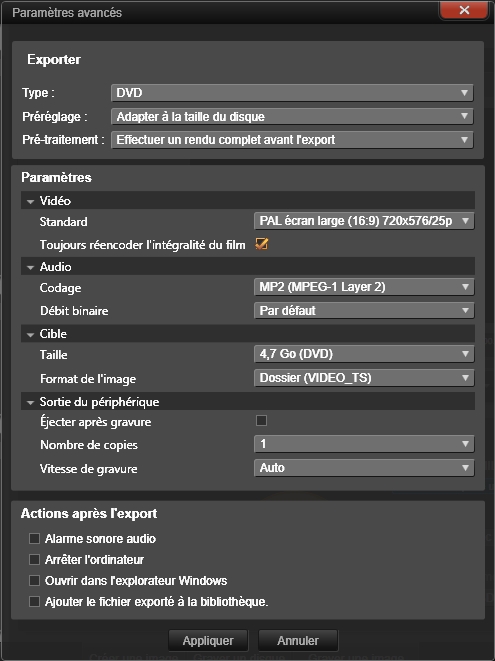Enable Alarme sonore audio checkbox
Screen dimensions: 495x661
[x=34, y=538]
